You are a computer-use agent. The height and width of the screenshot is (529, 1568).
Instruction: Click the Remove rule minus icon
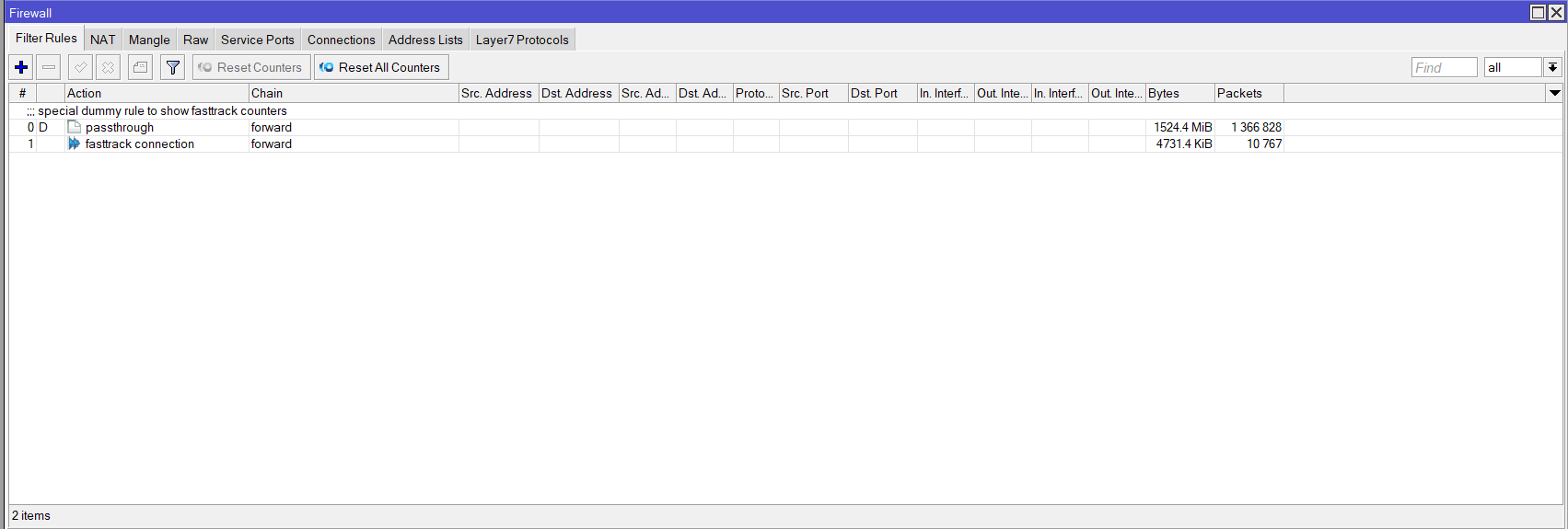[49, 67]
